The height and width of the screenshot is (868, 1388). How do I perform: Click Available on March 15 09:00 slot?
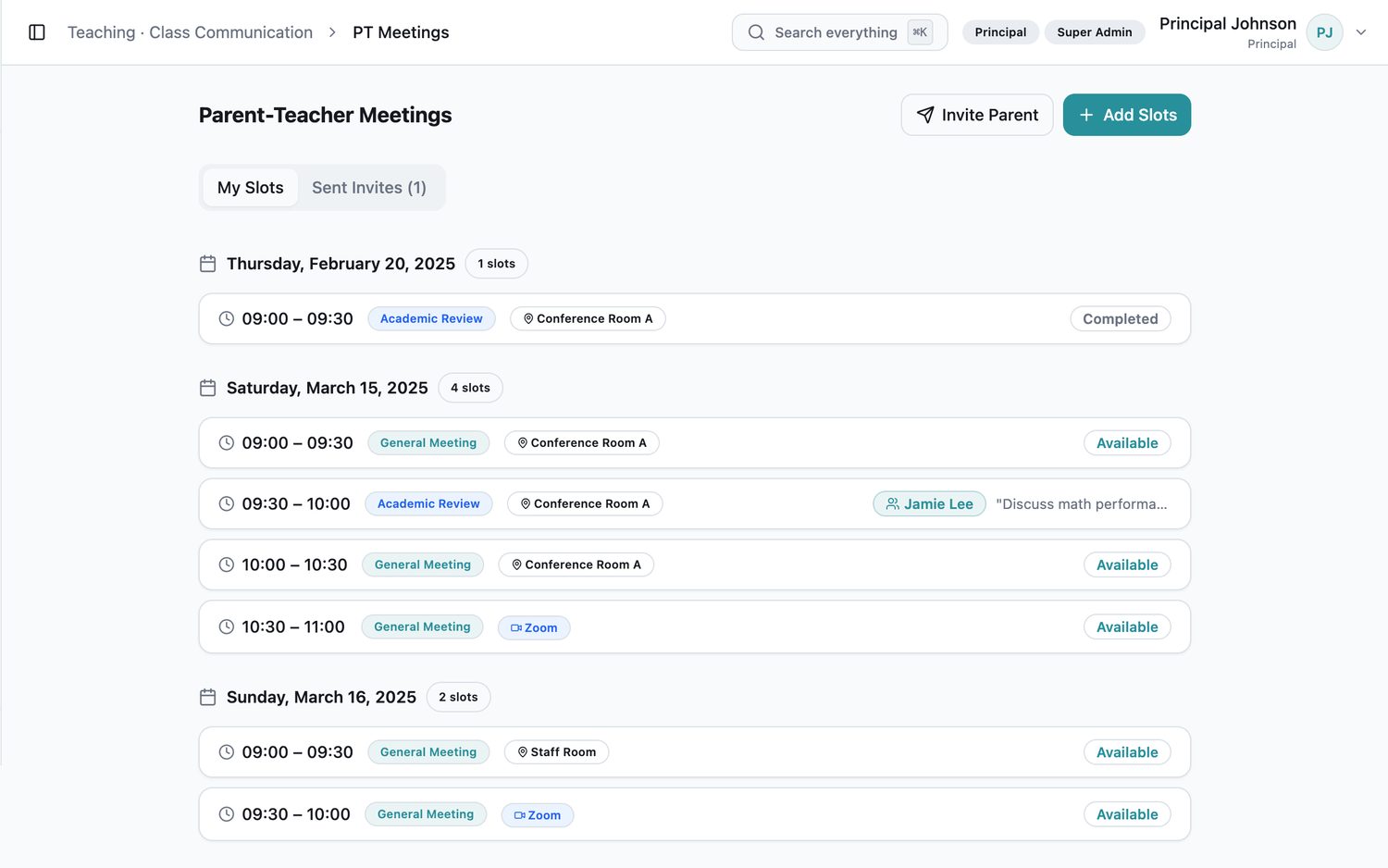(x=1127, y=442)
